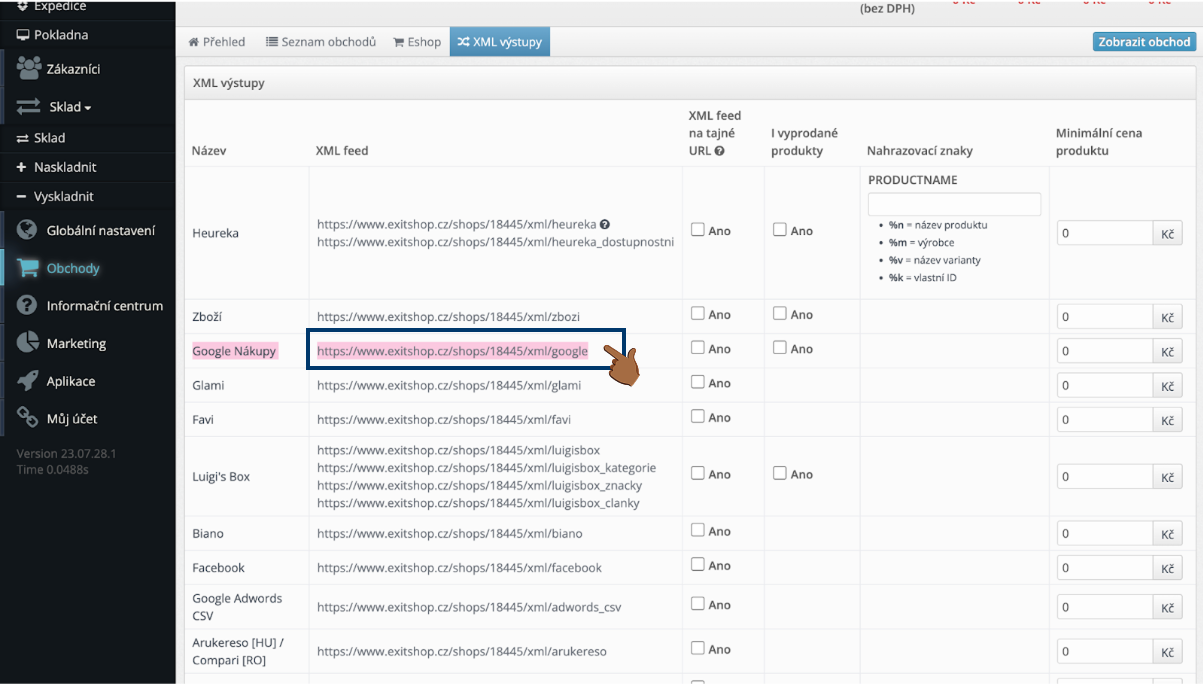Enable secret URL checkbox for Google Adwords CSV
This screenshot has width=1203, height=684.
coord(698,604)
